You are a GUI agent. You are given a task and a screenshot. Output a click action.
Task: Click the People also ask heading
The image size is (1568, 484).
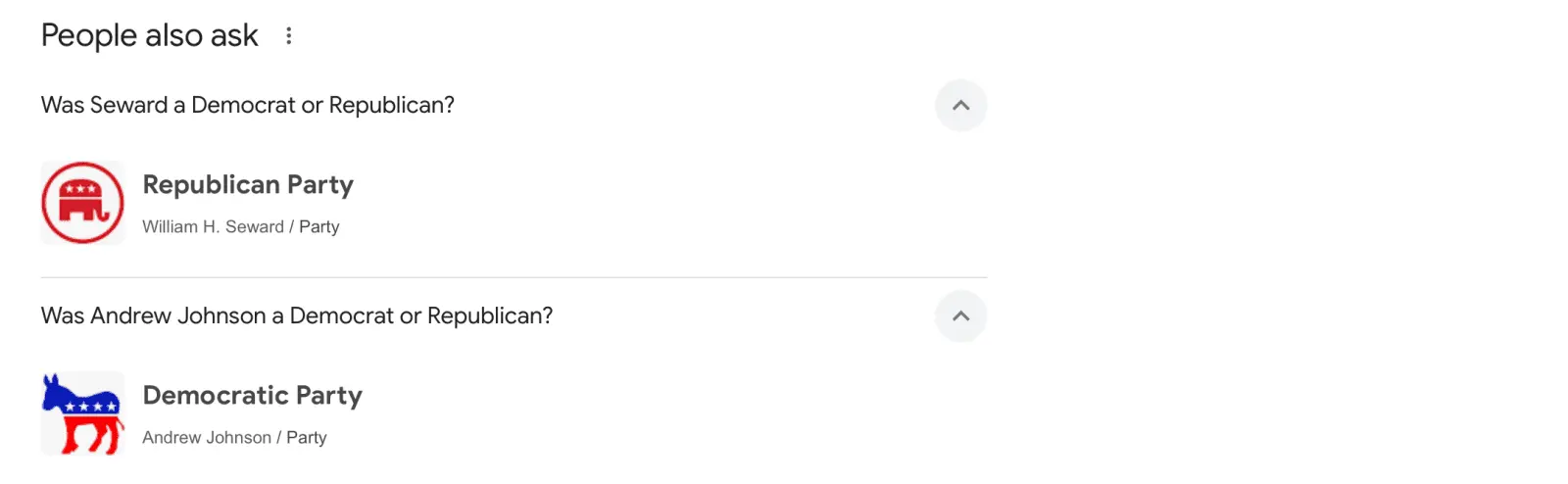(149, 36)
